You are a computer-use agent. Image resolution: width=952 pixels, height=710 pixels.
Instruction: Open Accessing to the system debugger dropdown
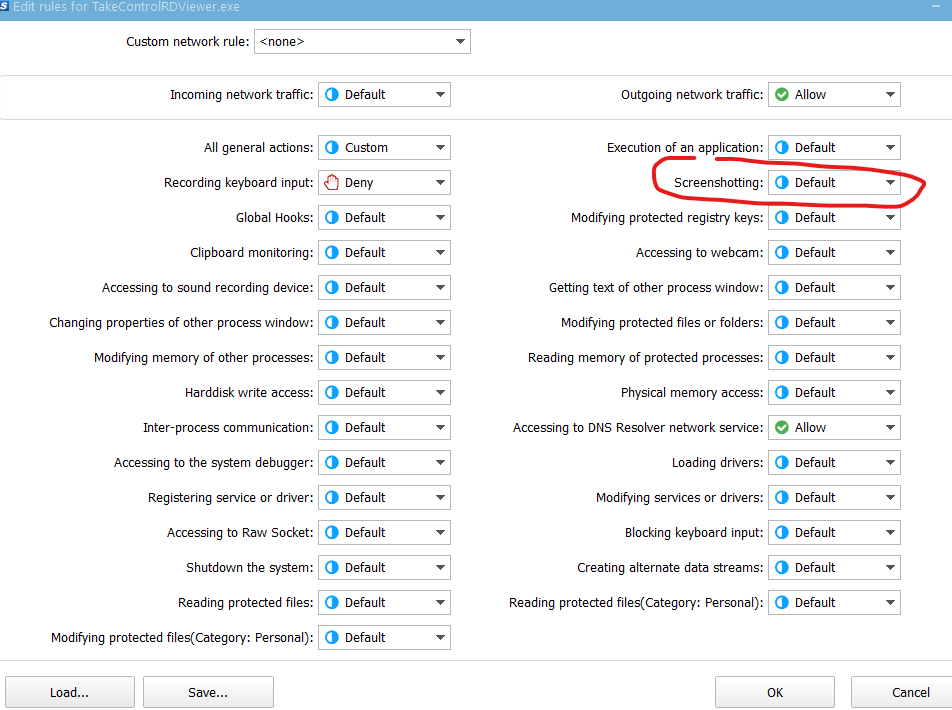pyautogui.click(x=384, y=463)
